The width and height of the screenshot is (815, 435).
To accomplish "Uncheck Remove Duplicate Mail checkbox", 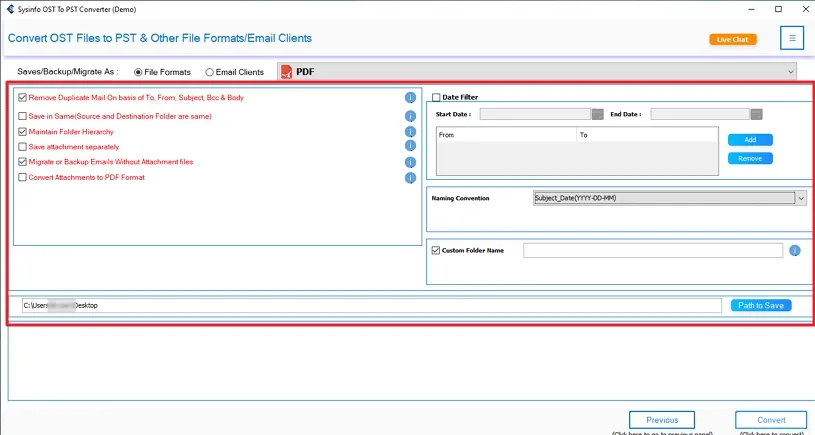I will coord(22,98).
